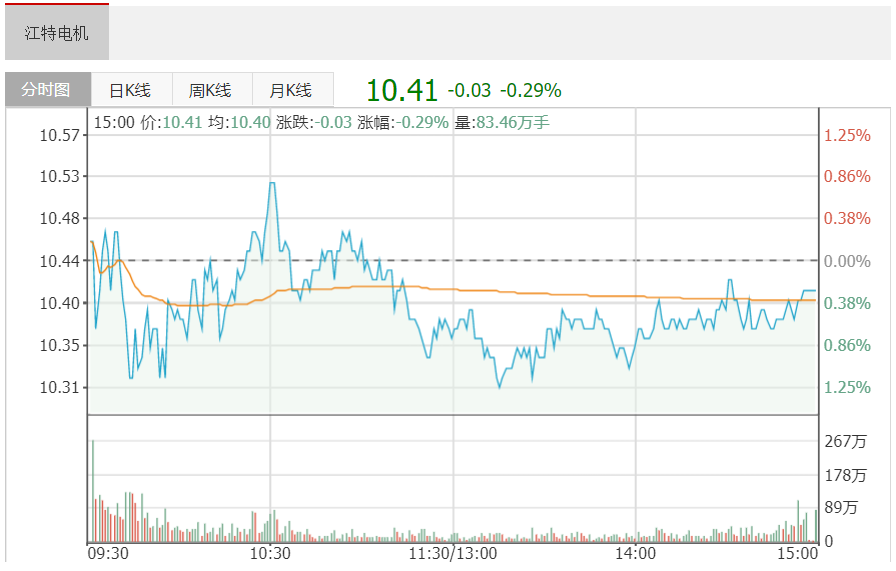Click the 14:00 time axis label
The width and height of the screenshot is (896, 571).
pos(635,553)
